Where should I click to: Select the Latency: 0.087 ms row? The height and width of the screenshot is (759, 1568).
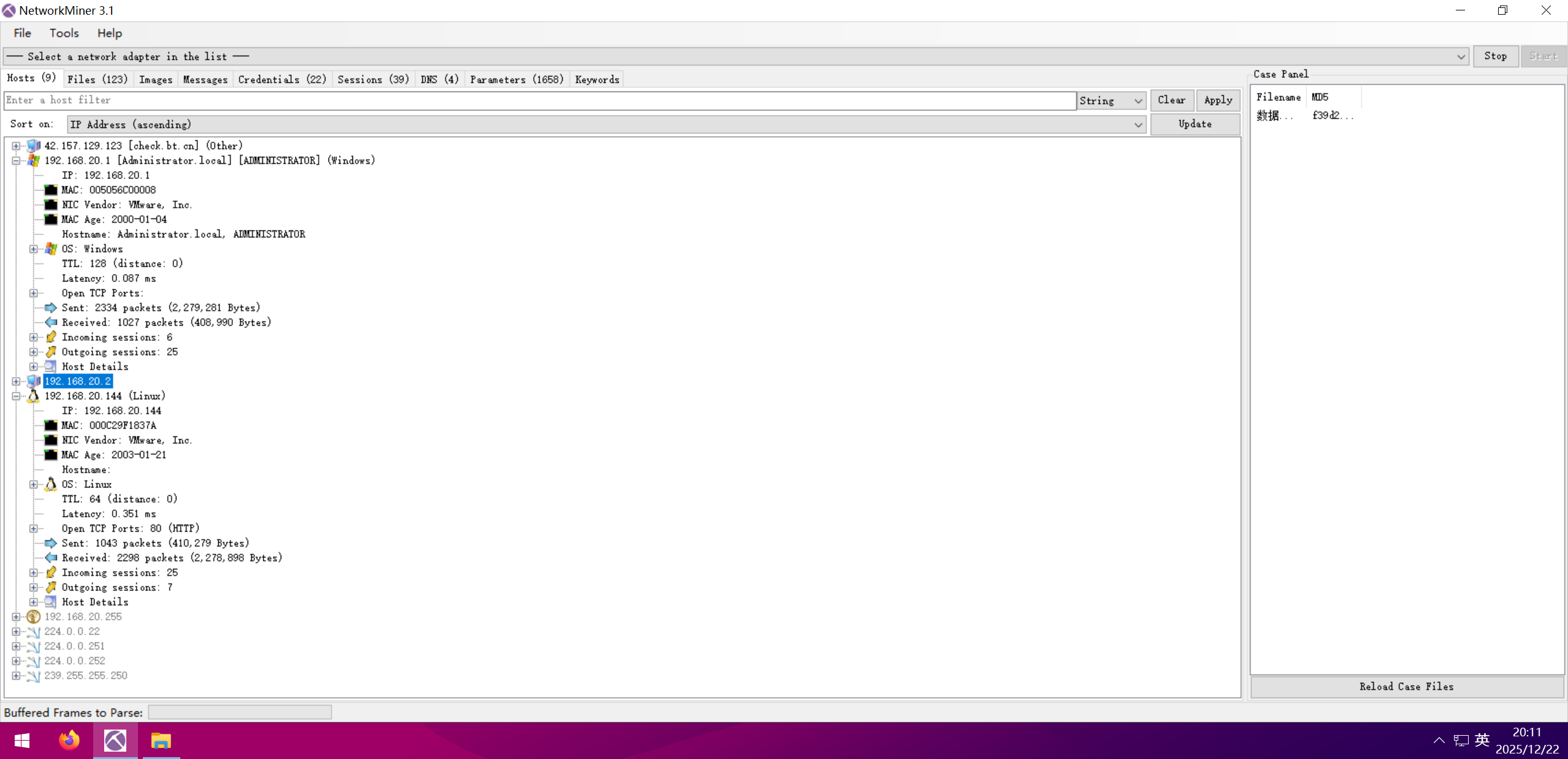(x=108, y=278)
